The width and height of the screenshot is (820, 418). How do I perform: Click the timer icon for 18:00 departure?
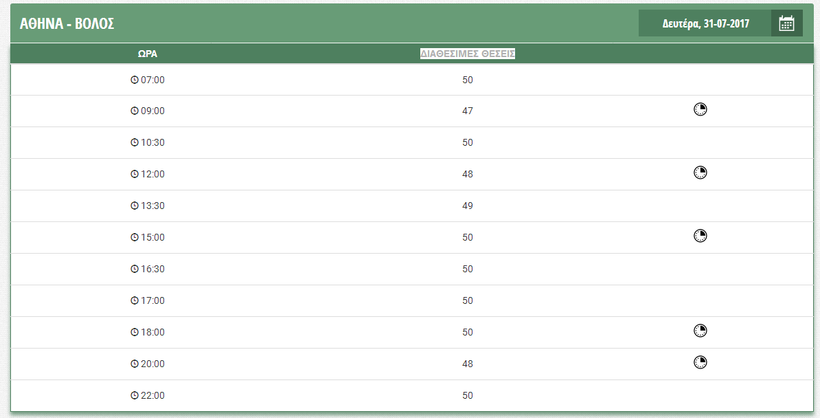[700, 331]
